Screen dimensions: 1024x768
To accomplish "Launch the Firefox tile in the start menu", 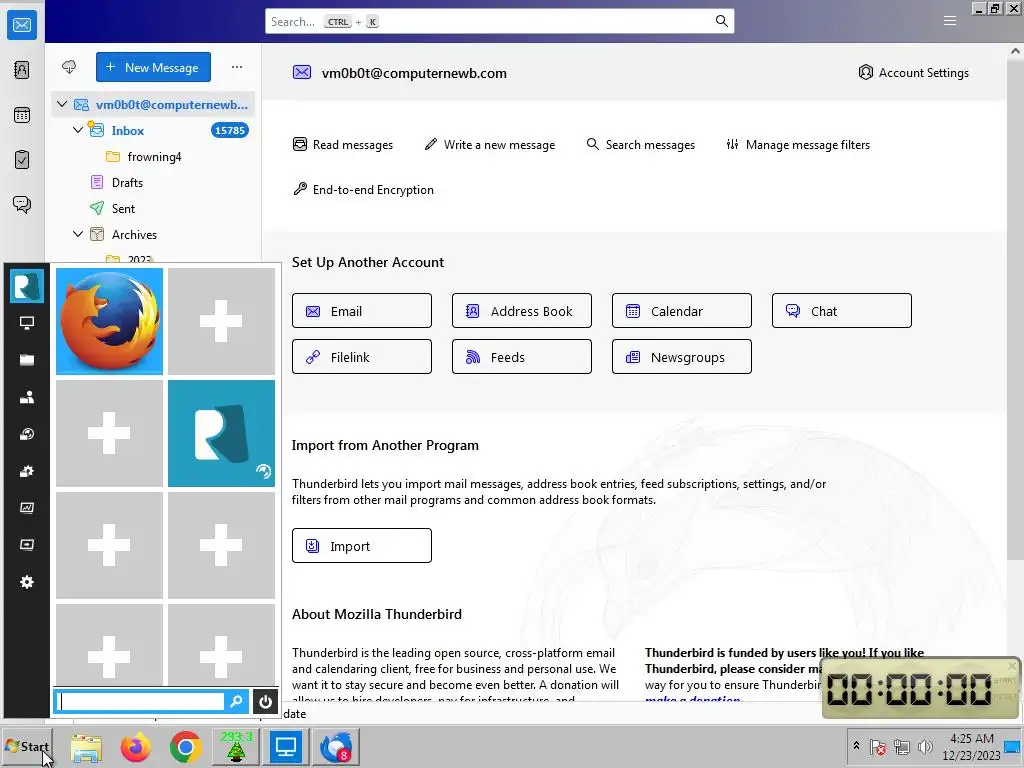I will 109,321.
